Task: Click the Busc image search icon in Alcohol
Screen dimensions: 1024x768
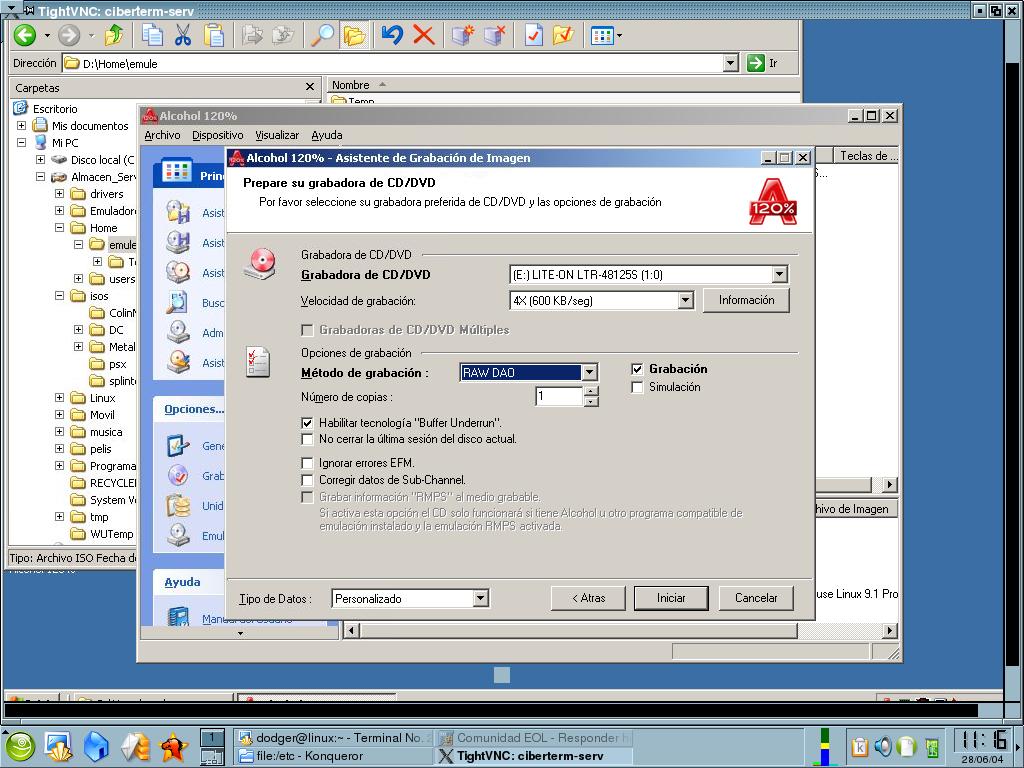Action: coord(178,302)
